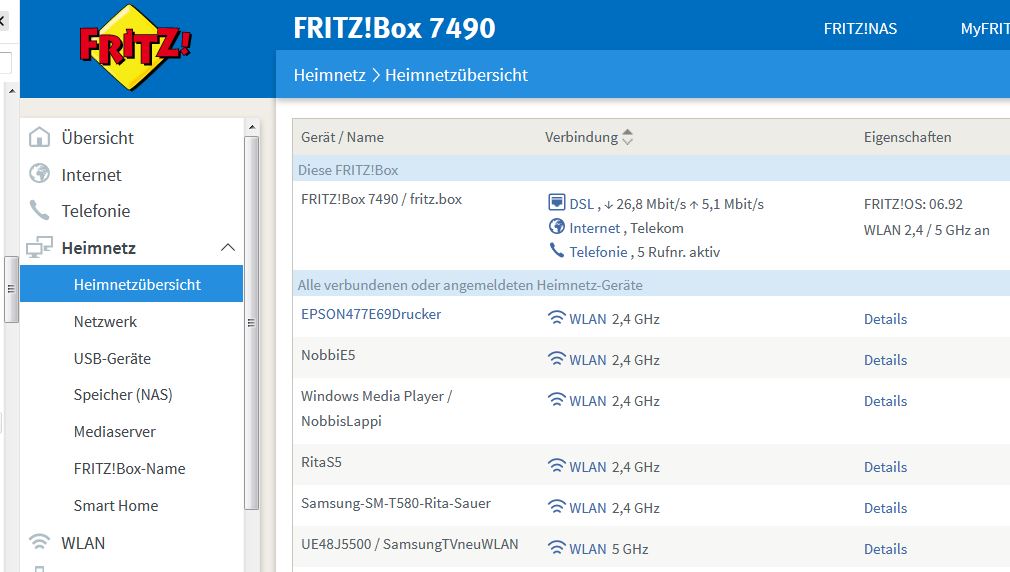
Task: Open Details for EPSON477E69Drucker
Action: coord(885,319)
